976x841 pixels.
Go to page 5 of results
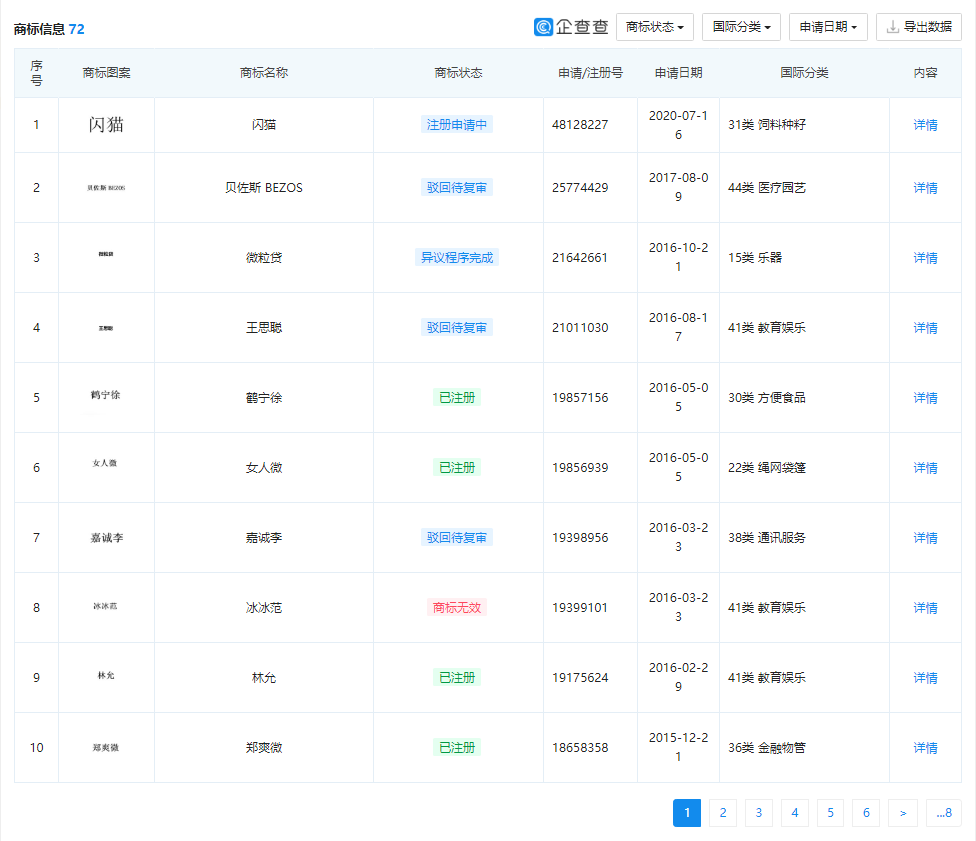[x=830, y=813]
